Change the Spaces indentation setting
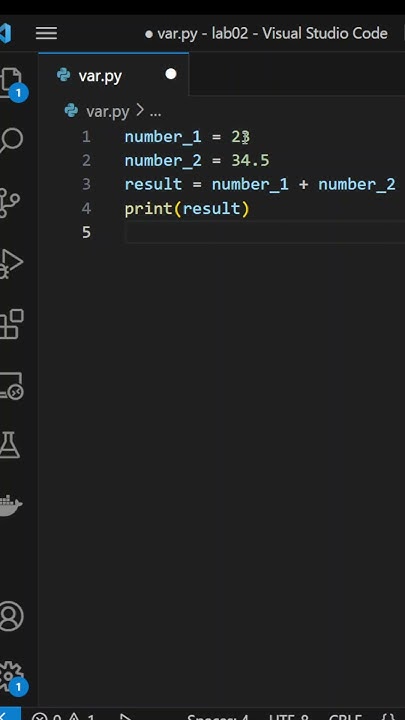The height and width of the screenshot is (720, 405). tap(219, 716)
